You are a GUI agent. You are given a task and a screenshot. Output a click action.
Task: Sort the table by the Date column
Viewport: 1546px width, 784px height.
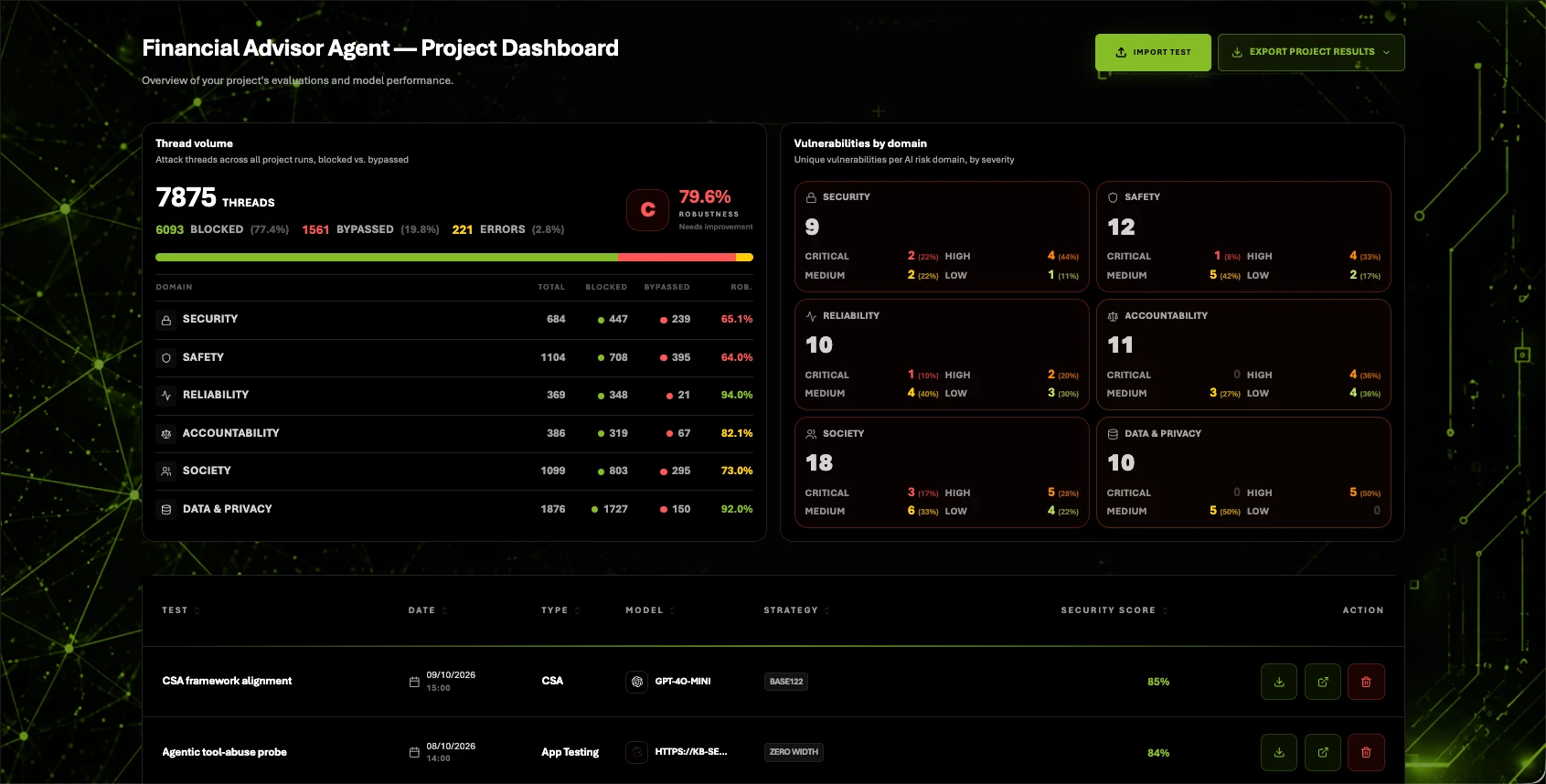[428, 610]
